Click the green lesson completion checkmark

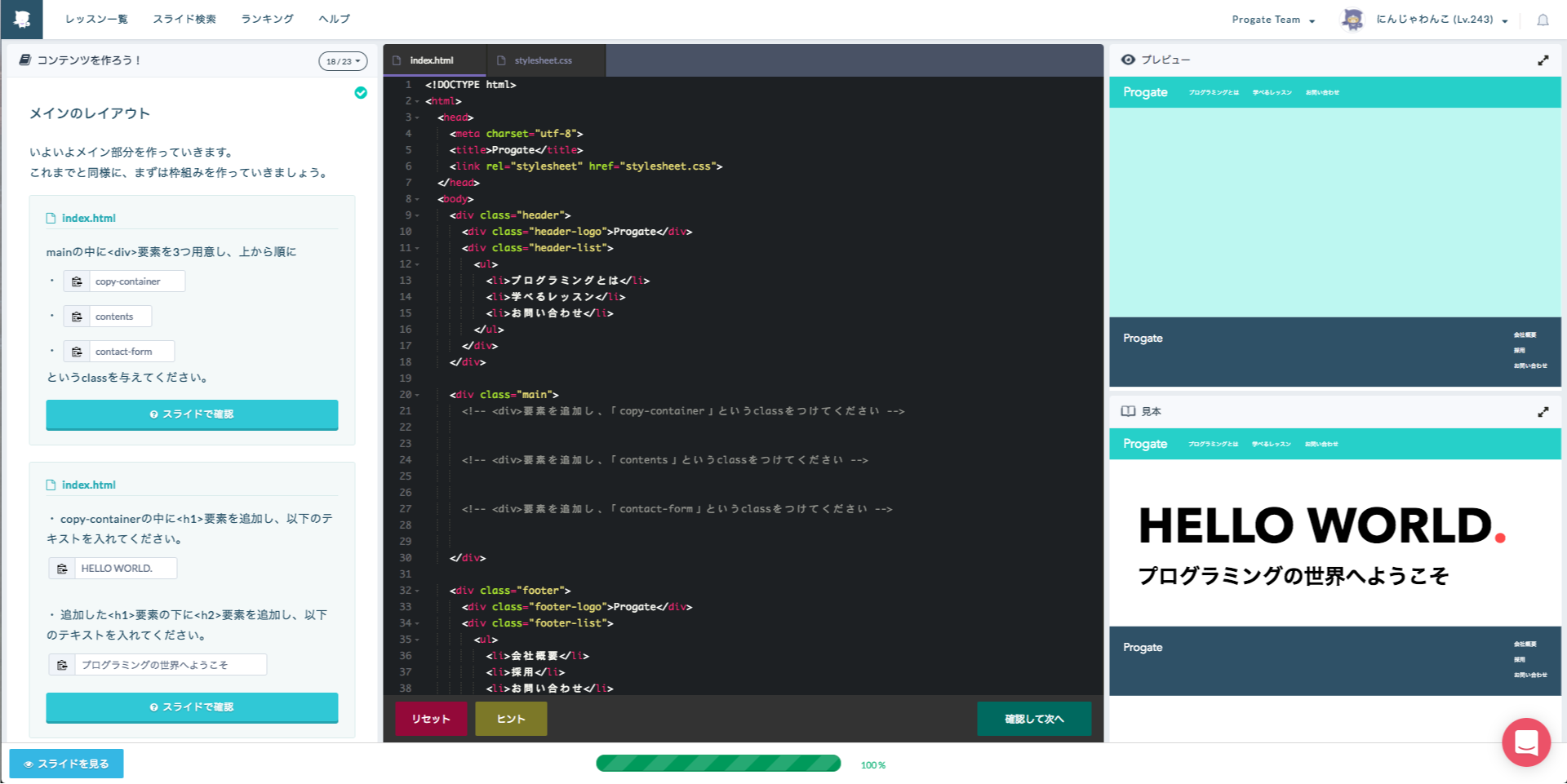coord(362,94)
